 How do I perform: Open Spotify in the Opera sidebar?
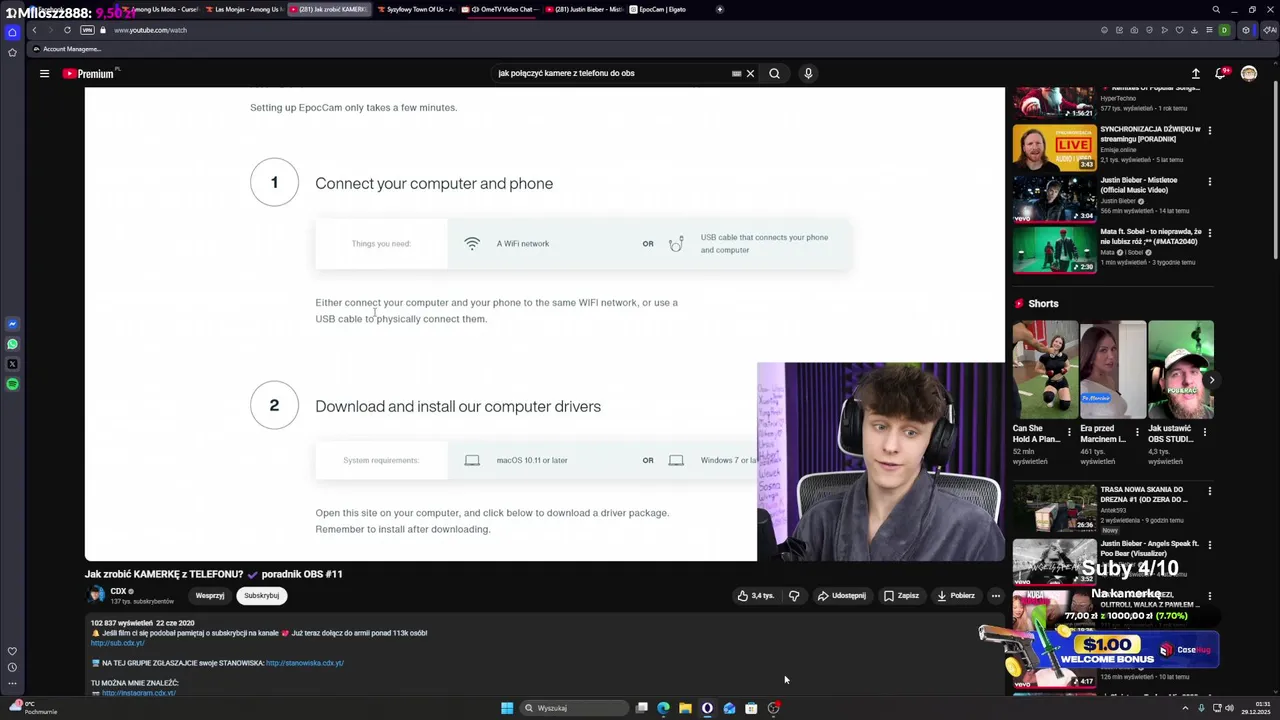pos(12,384)
